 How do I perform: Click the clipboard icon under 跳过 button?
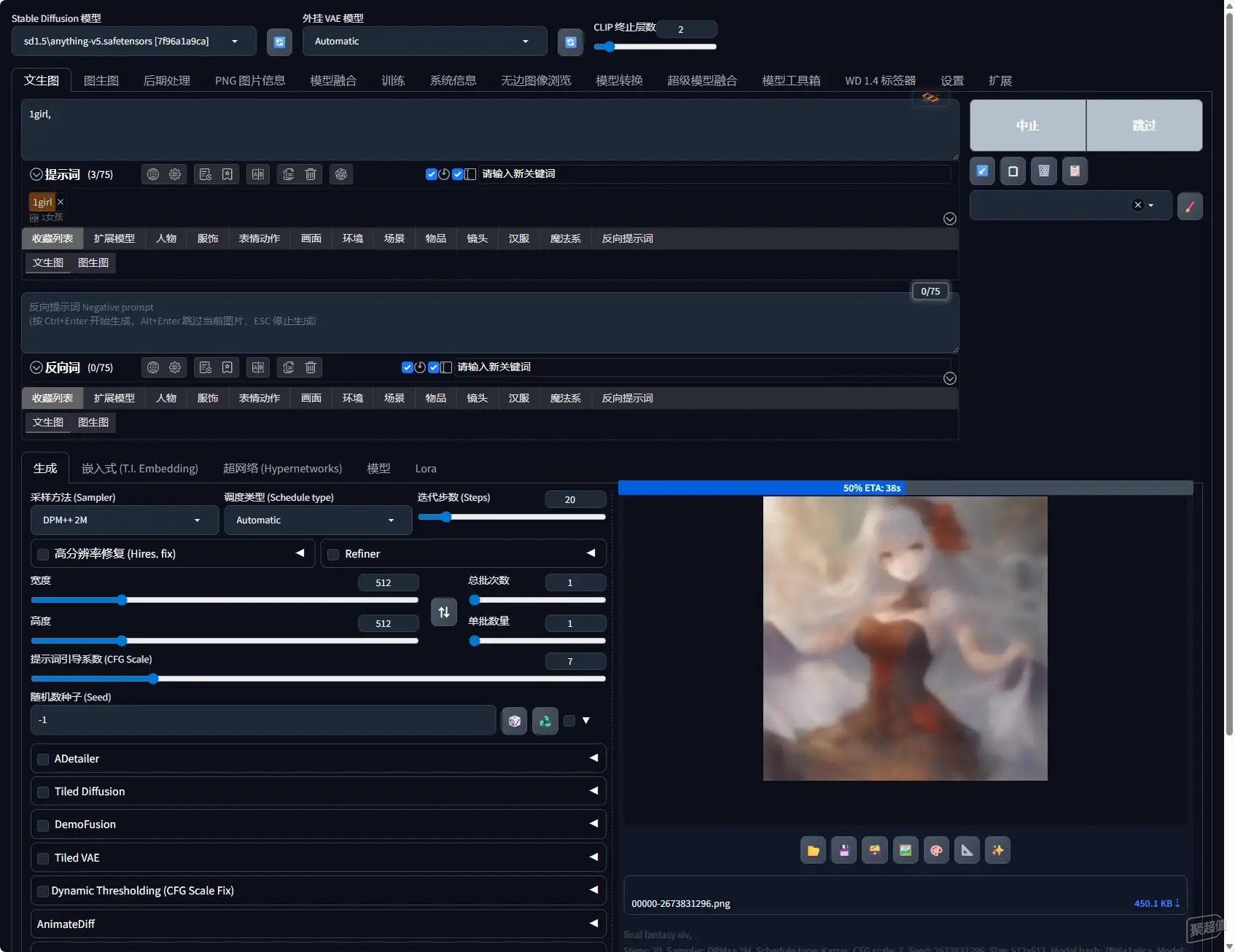pos(1075,171)
